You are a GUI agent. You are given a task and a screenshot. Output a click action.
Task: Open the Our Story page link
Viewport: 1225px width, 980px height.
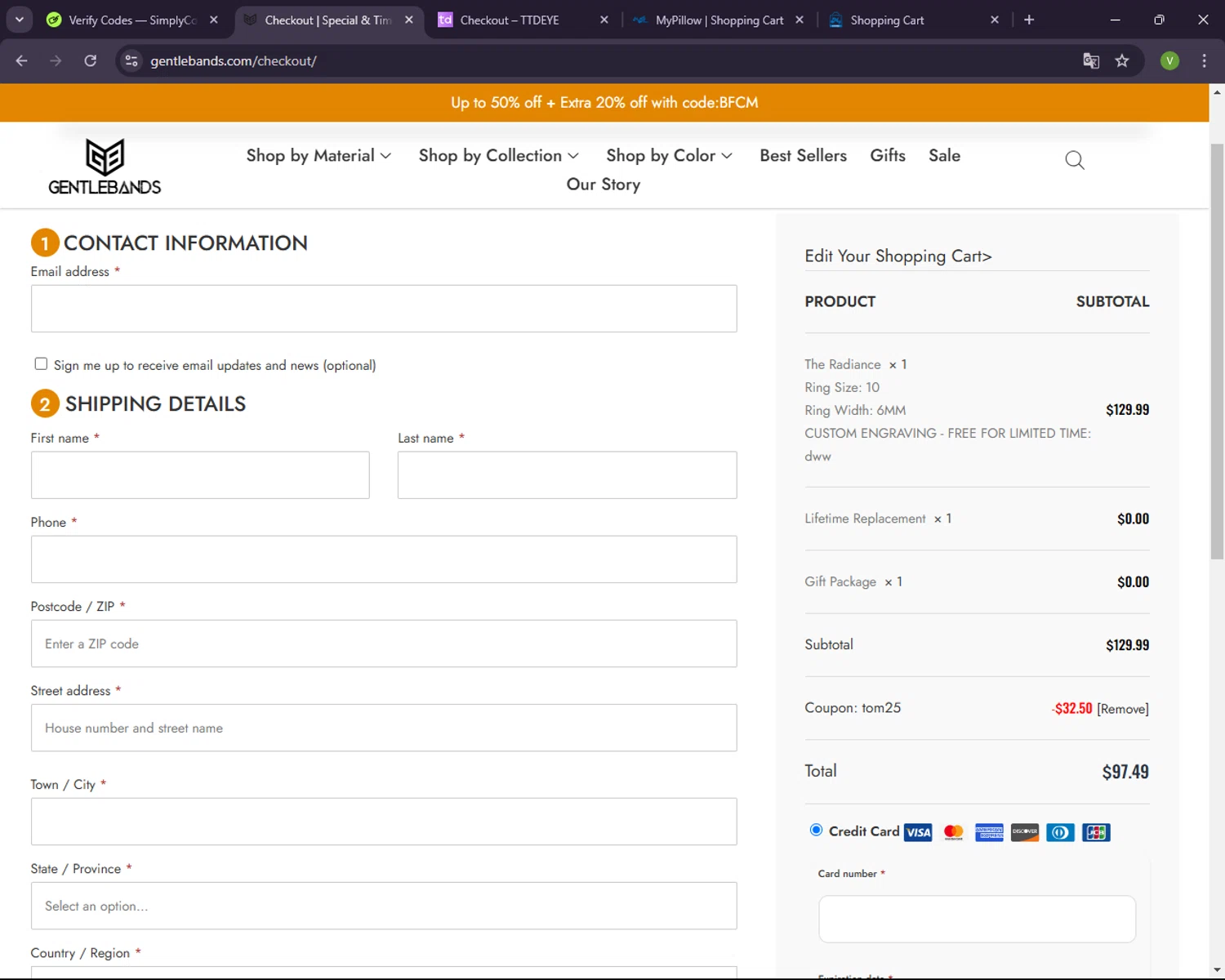604,185
